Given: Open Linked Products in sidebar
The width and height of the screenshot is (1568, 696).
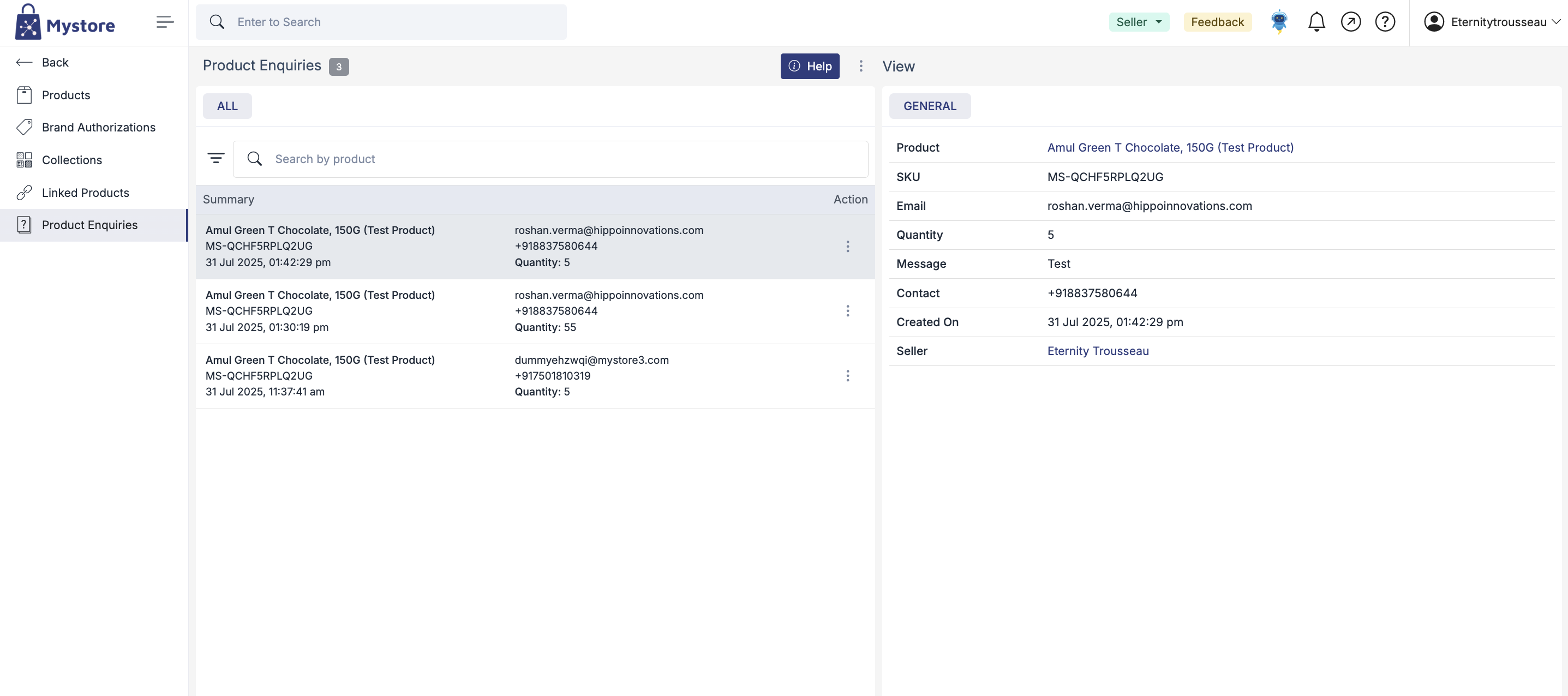Looking at the screenshot, I should tap(85, 193).
